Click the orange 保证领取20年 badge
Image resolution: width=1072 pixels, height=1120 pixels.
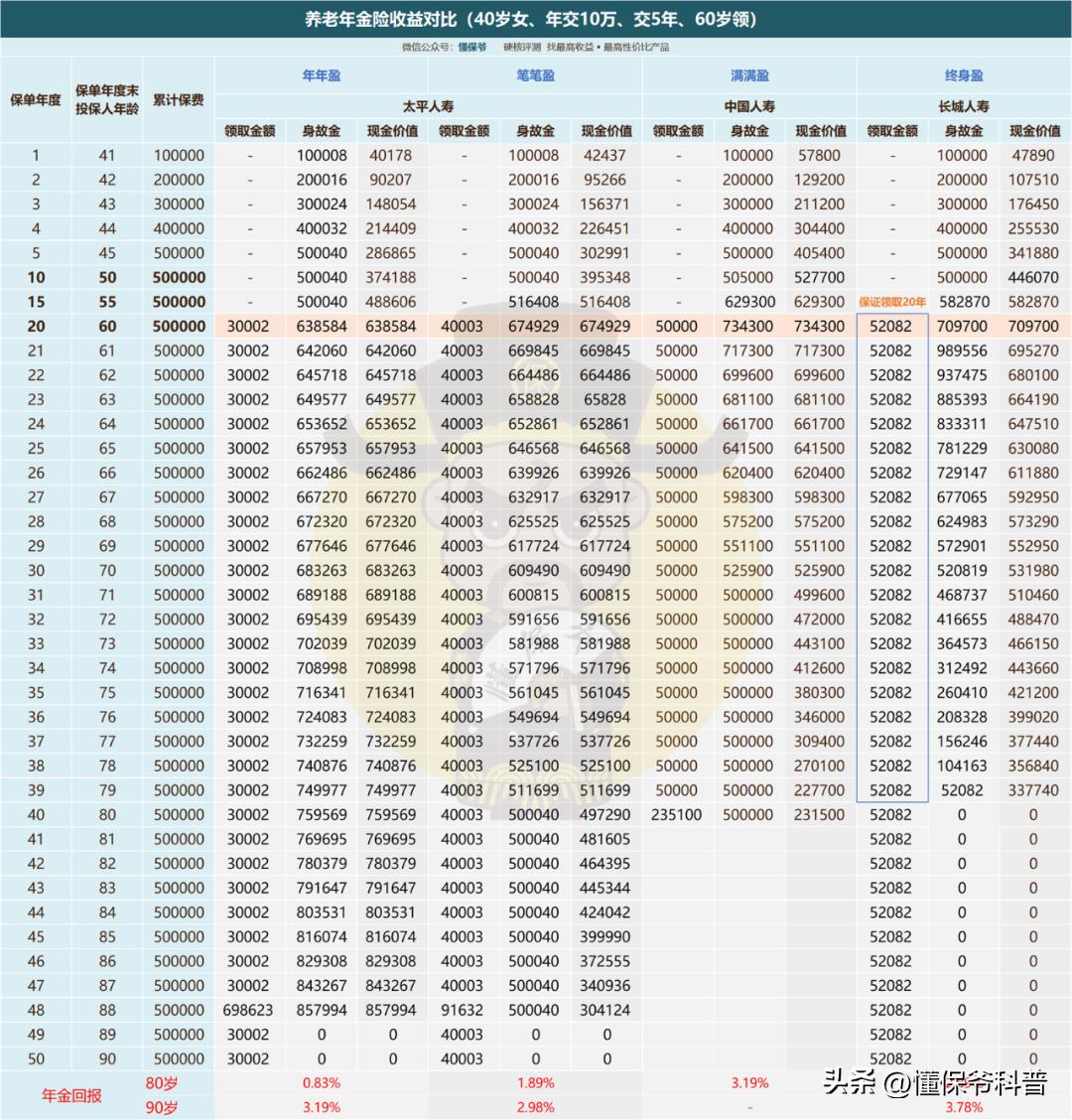tap(893, 300)
